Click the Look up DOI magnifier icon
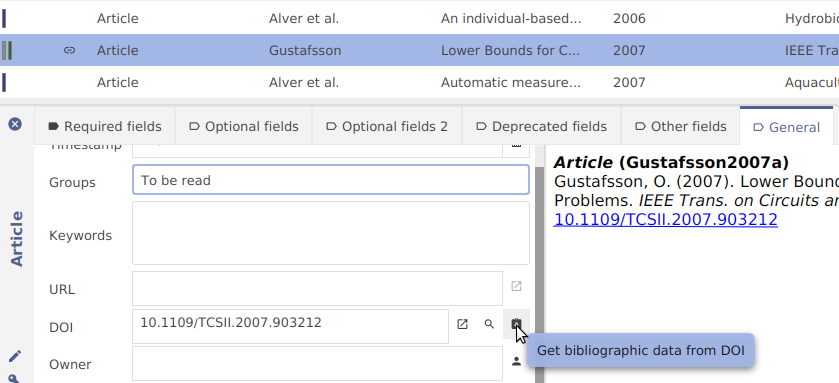Viewport: 839px width, 383px height. (489, 324)
